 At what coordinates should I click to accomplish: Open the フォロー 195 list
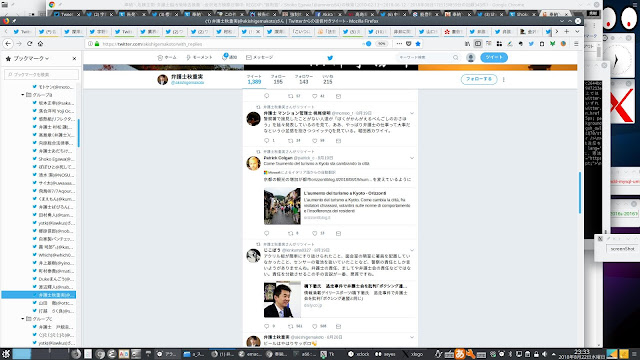click(x=278, y=80)
